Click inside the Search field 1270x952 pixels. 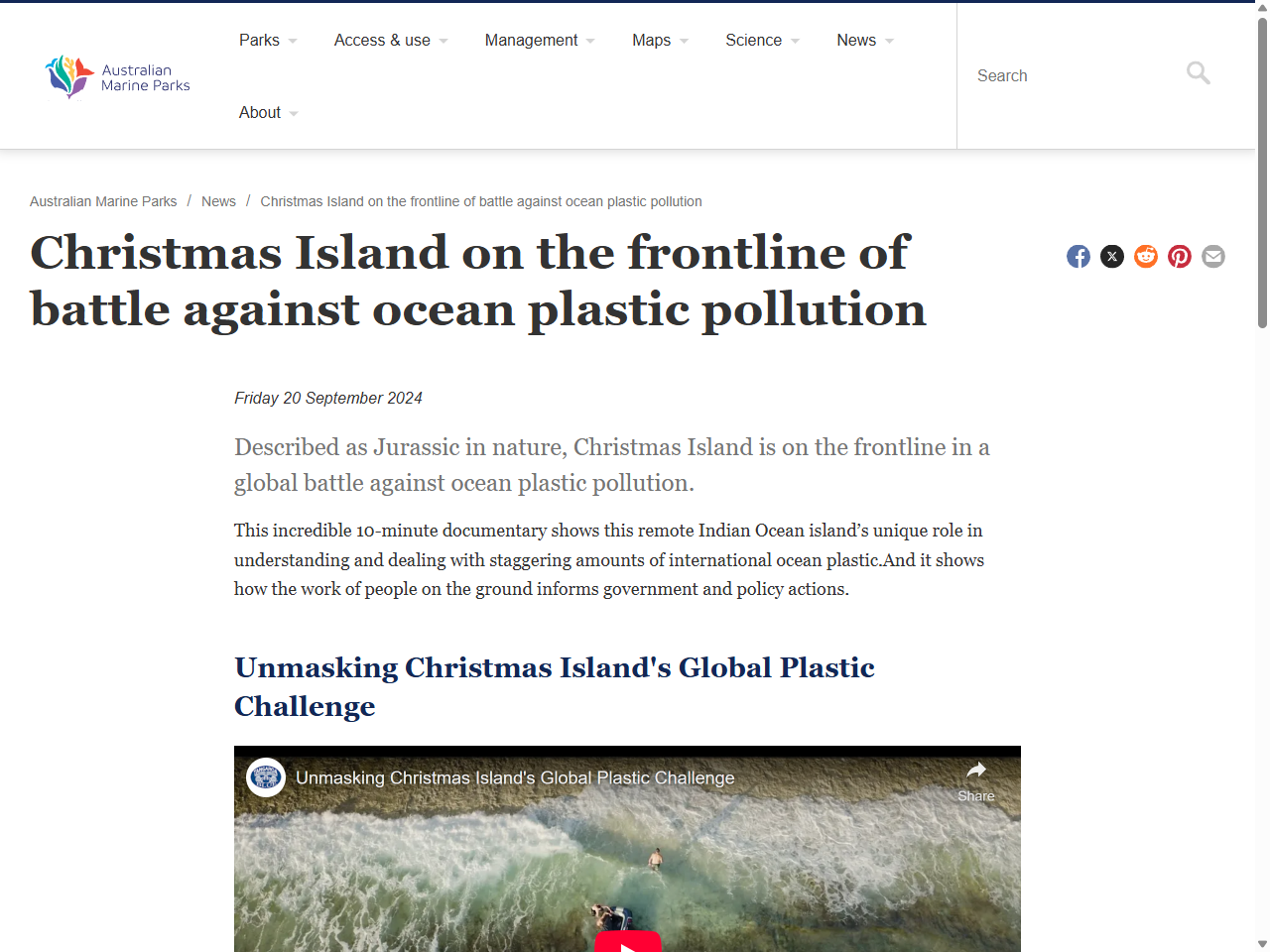1072,75
